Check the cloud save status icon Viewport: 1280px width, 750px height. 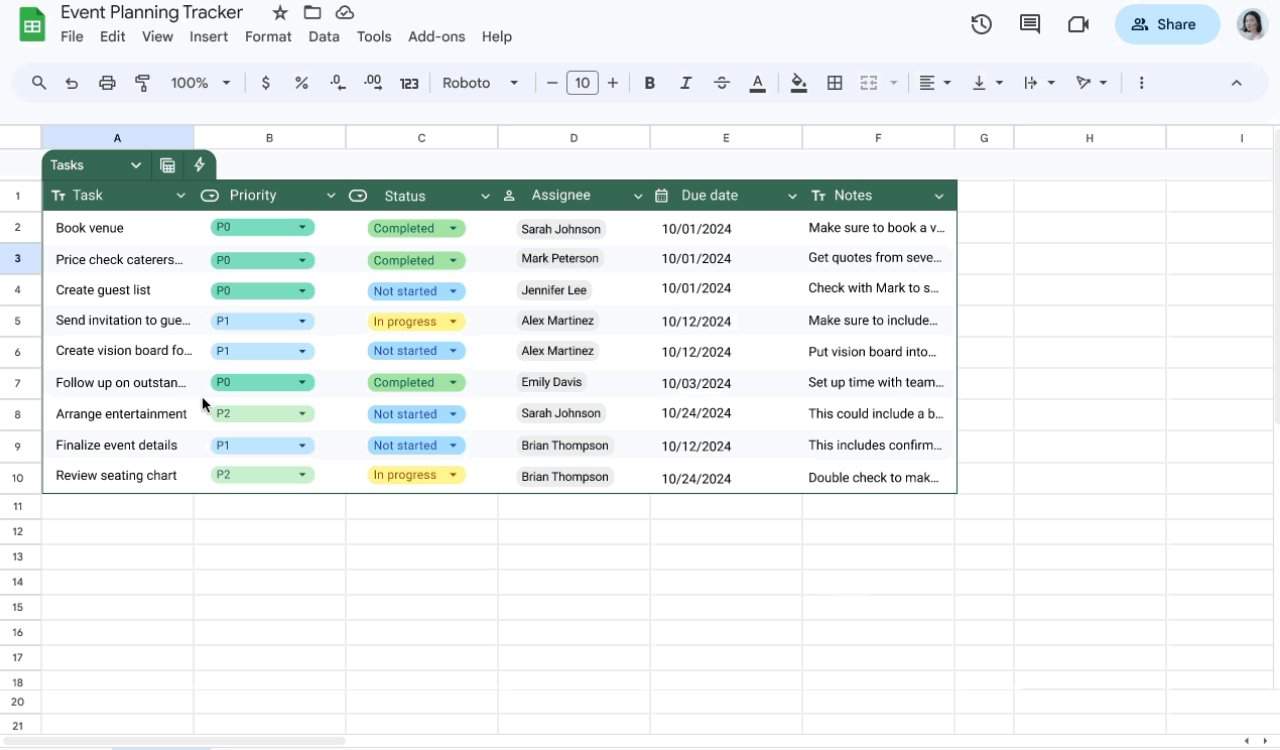[345, 13]
